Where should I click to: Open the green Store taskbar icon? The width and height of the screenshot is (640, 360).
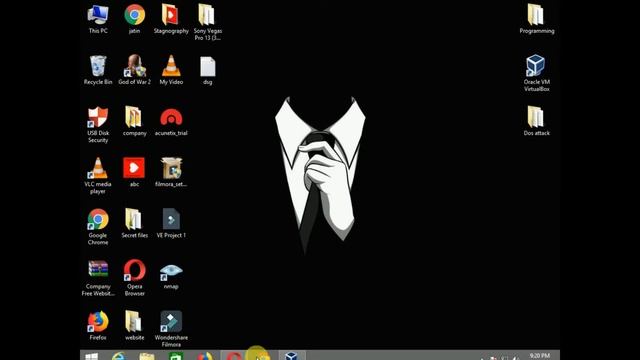(176, 356)
